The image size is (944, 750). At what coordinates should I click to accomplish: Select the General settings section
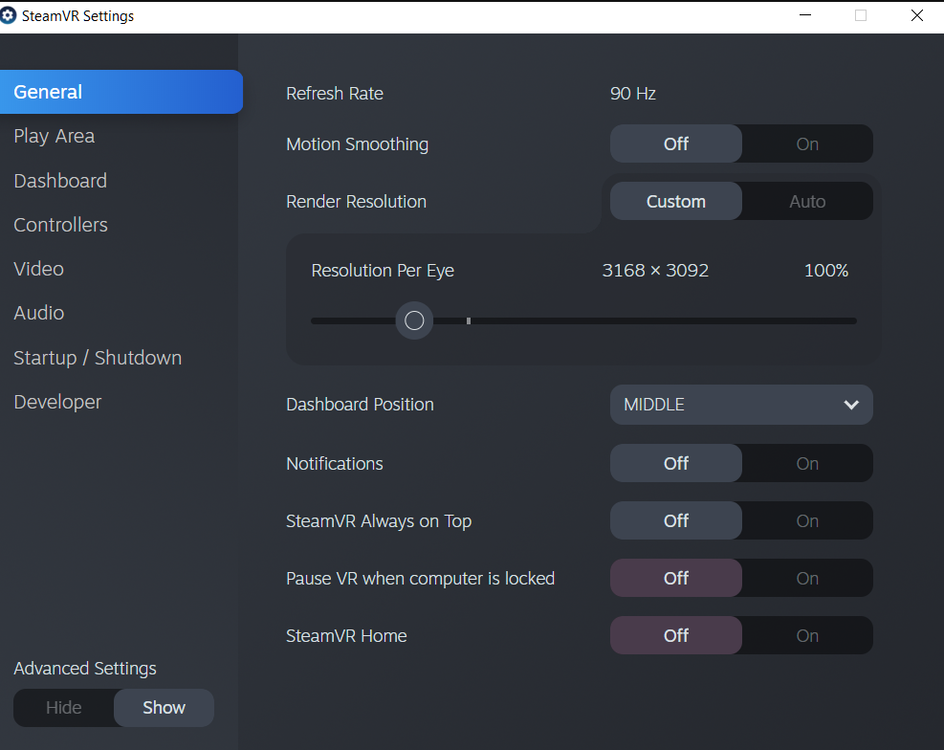[47, 91]
